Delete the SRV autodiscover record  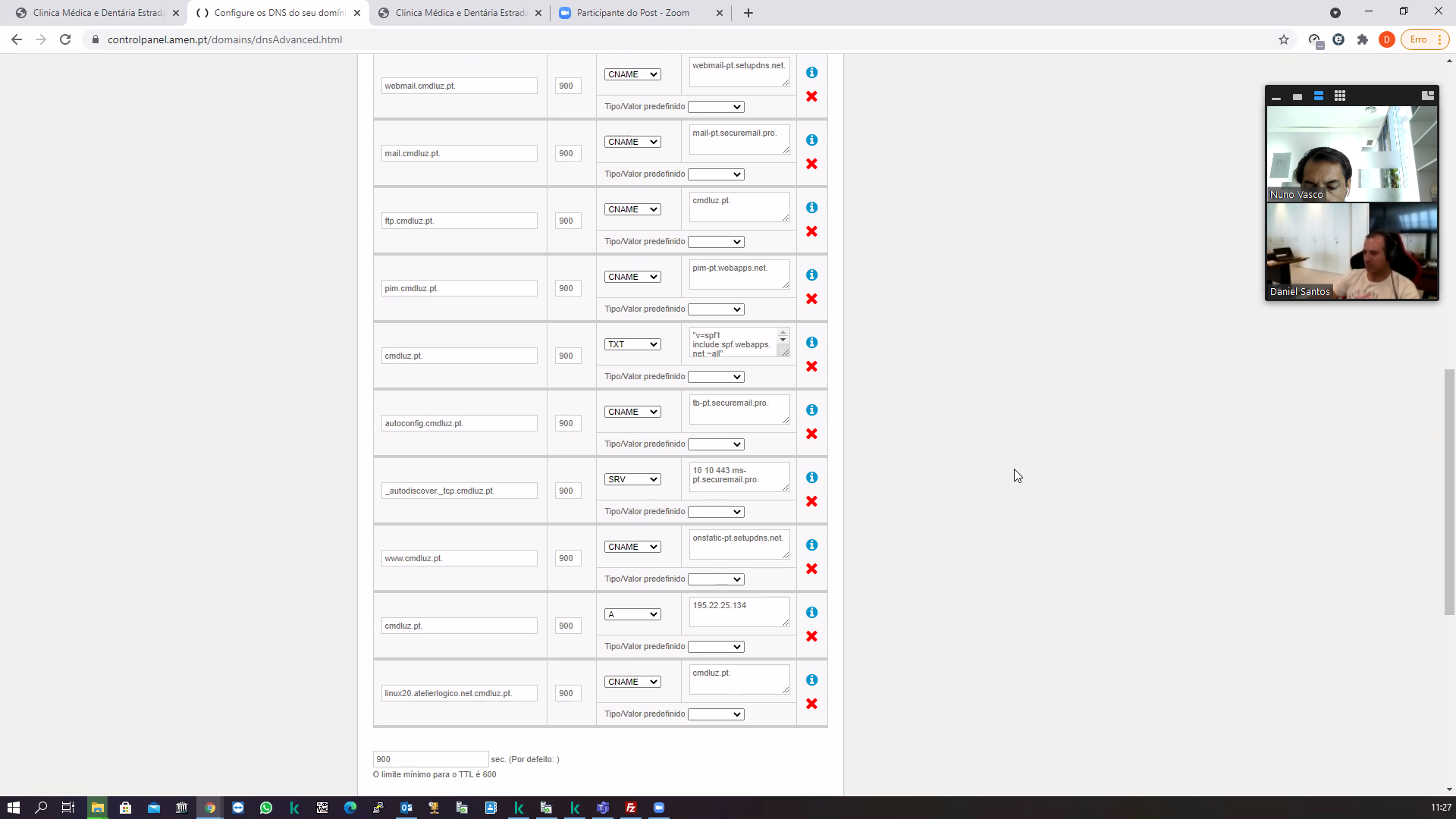tap(811, 501)
